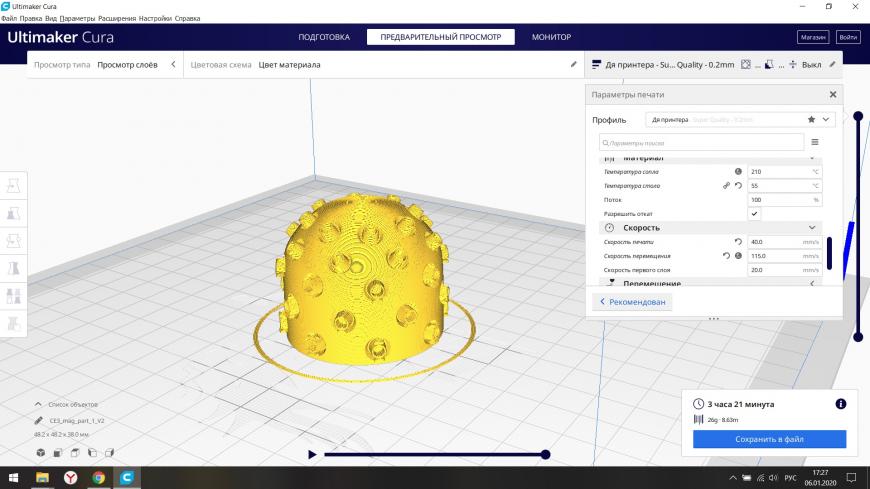Open Yandex Browser from the taskbar
This screenshot has width=870, height=489.
(x=70, y=477)
